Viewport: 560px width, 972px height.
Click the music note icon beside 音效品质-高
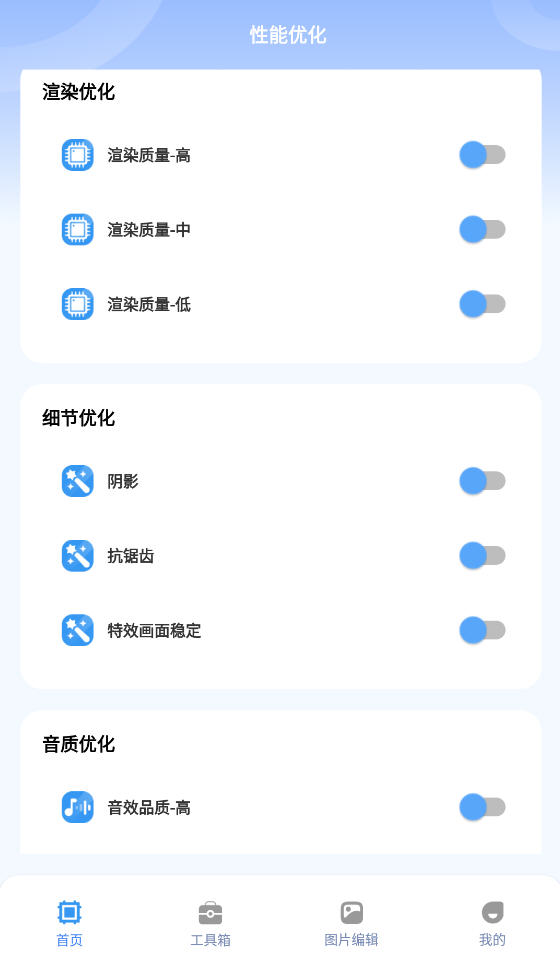78,807
